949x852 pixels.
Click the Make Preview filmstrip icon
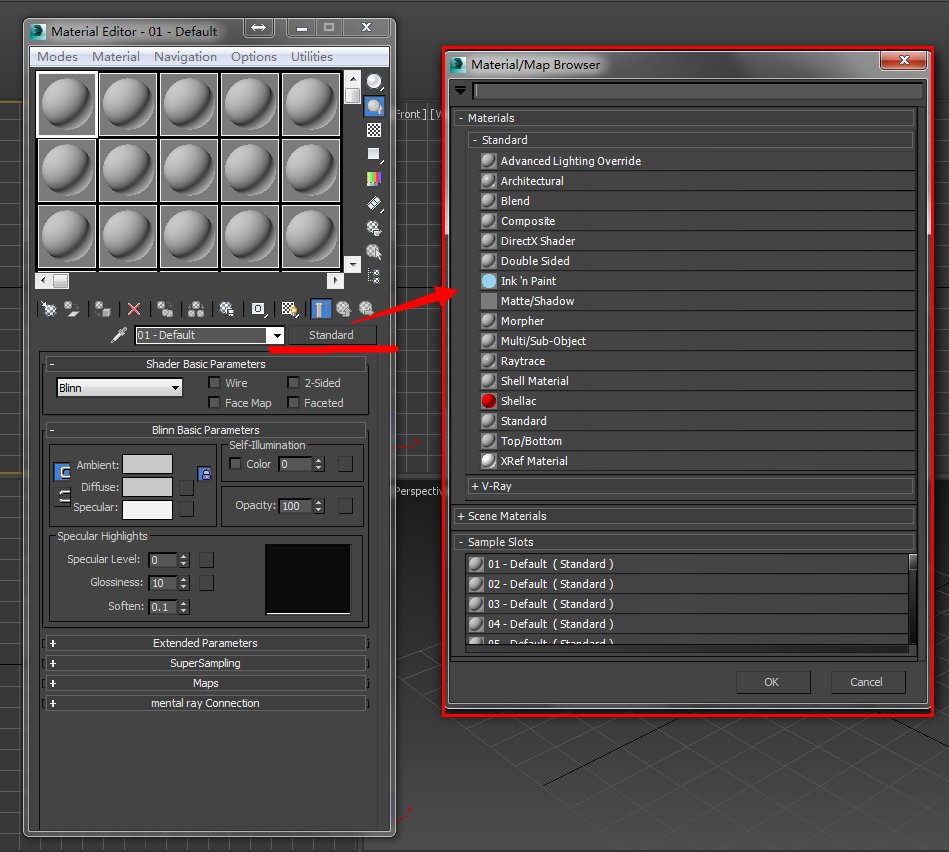pyautogui.click(x=374, y=203)
